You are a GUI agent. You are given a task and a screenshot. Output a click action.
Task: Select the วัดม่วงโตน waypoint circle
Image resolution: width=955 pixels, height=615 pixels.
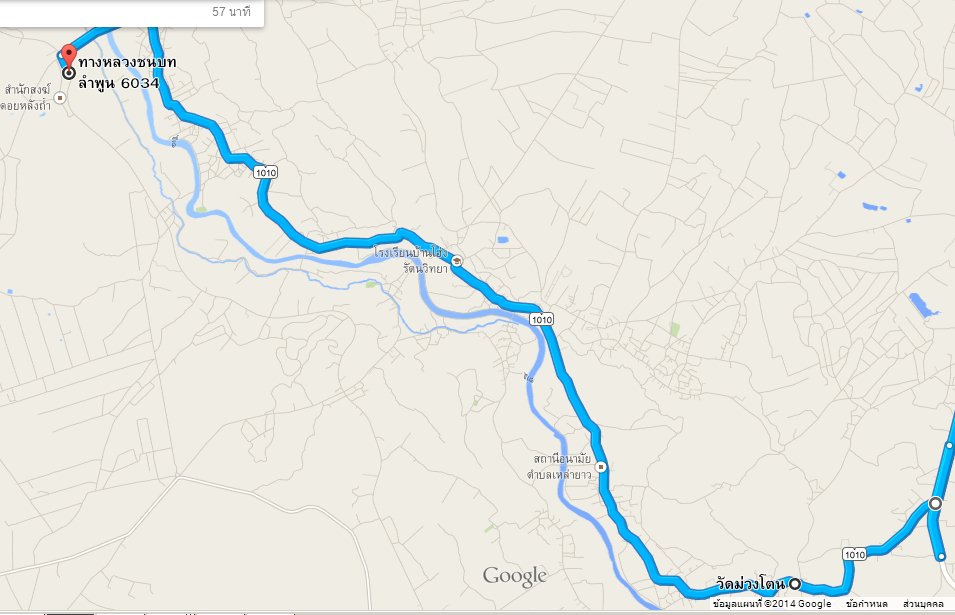click(795, 584)
